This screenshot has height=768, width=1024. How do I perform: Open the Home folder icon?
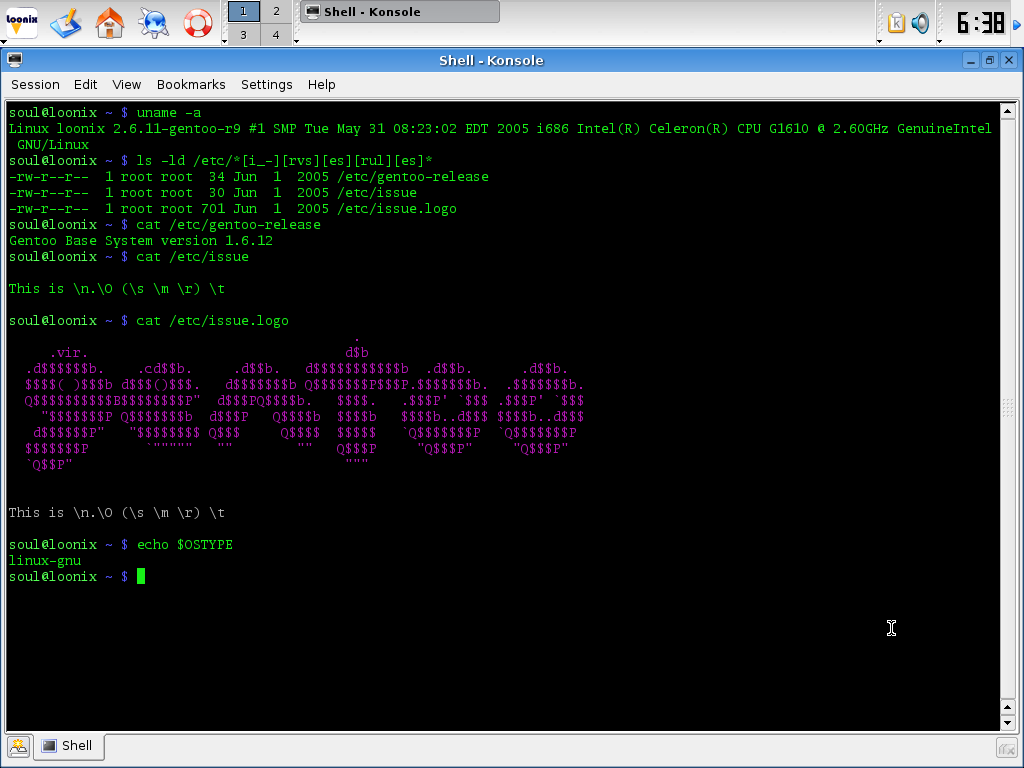tap(110, 23)
